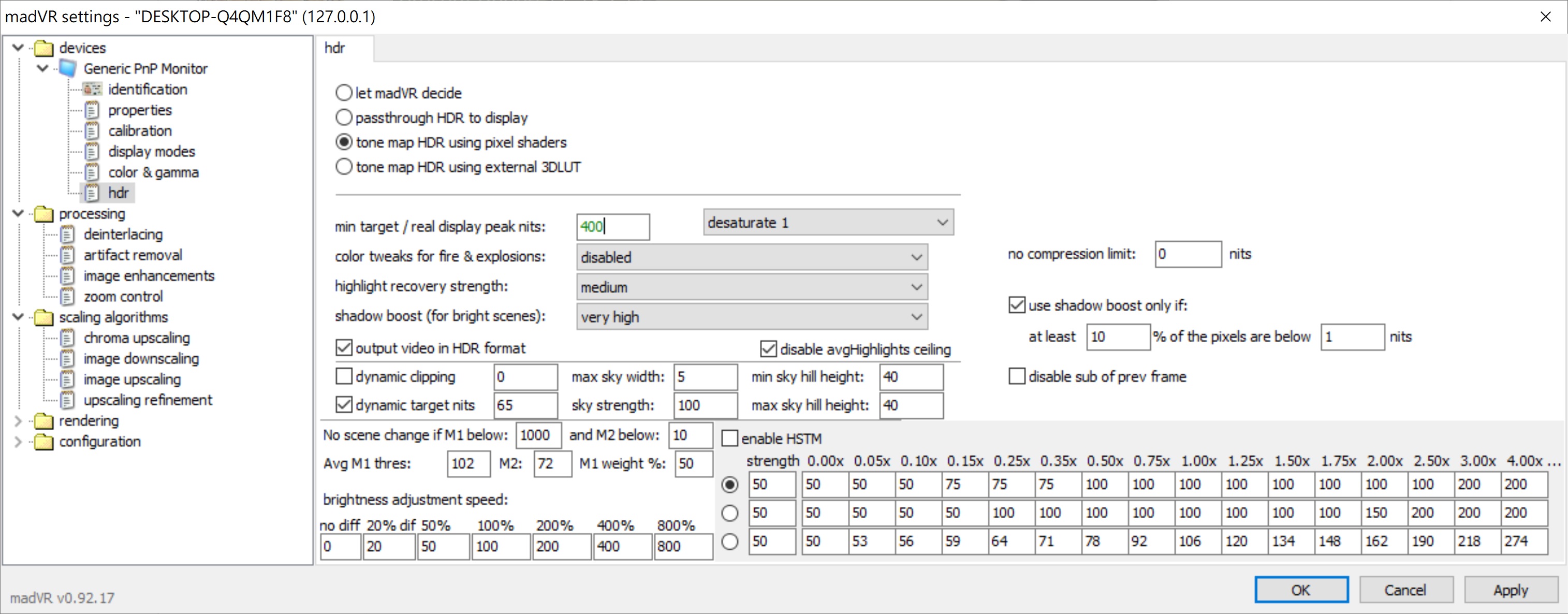Collapse the processing tree node

tap(18, 214)
